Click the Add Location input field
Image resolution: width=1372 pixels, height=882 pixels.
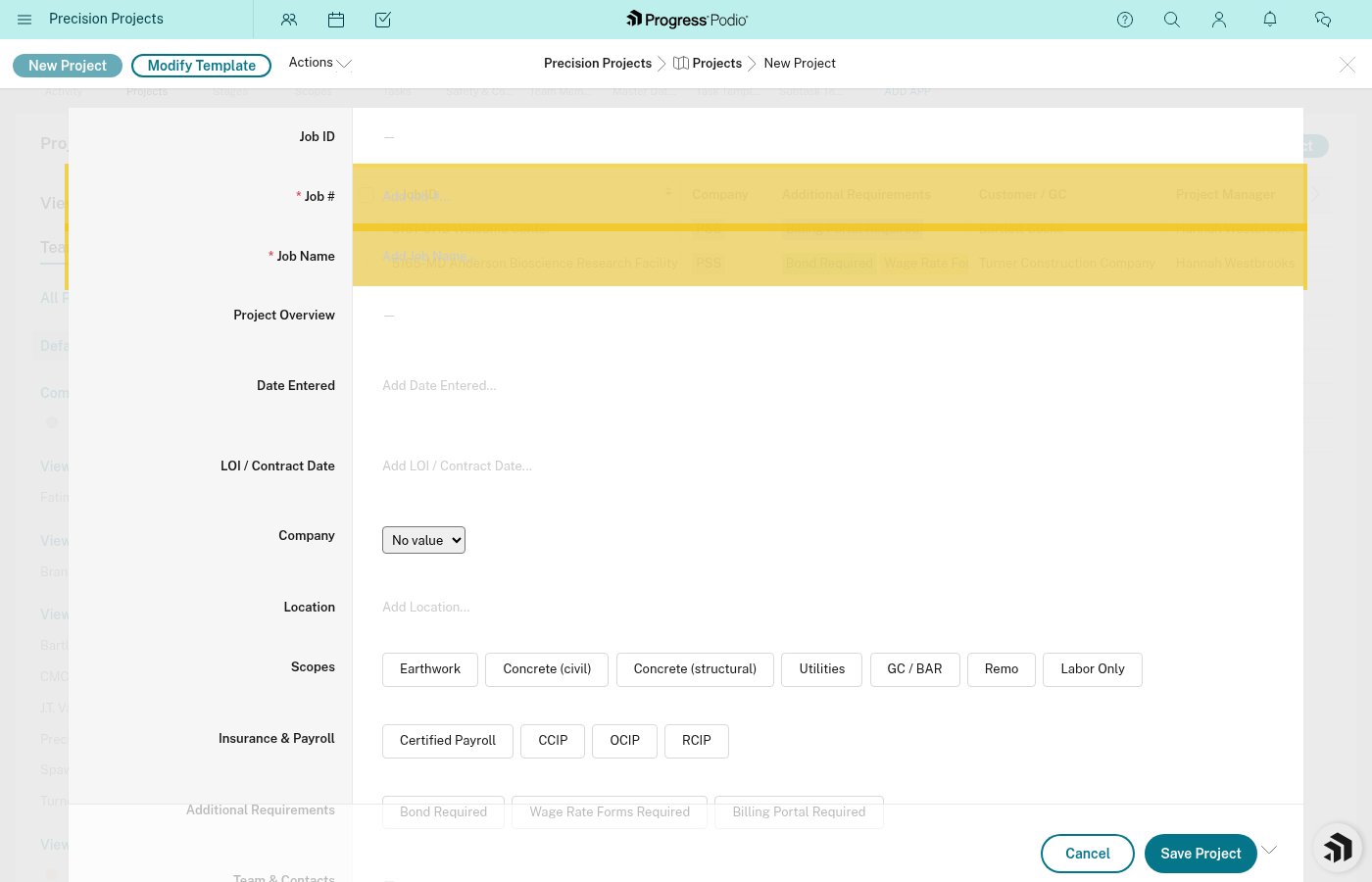[x=425, y=607]
